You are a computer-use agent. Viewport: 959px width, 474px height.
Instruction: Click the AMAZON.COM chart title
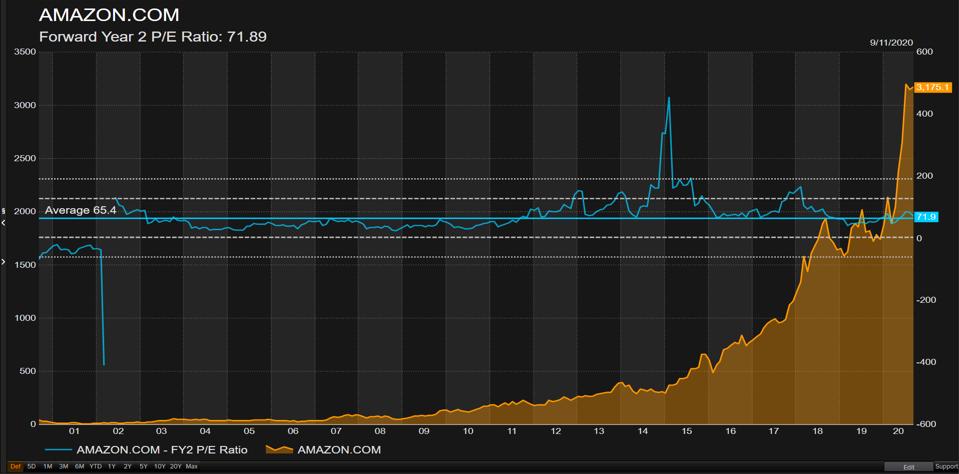coord(109,15)
